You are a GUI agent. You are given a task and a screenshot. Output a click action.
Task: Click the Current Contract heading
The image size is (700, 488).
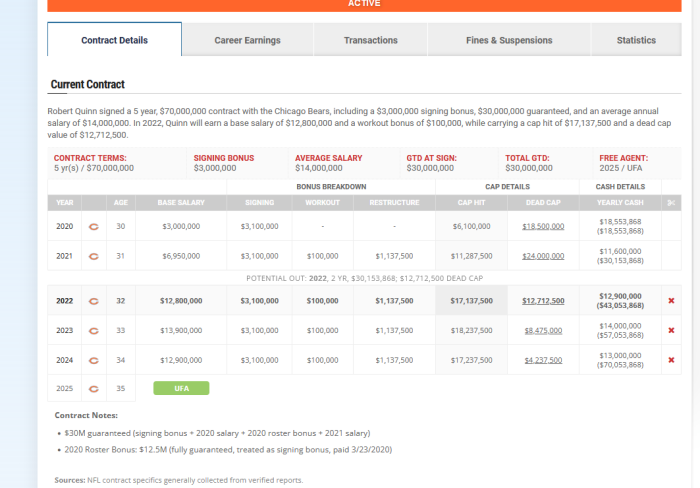point(88,84)
